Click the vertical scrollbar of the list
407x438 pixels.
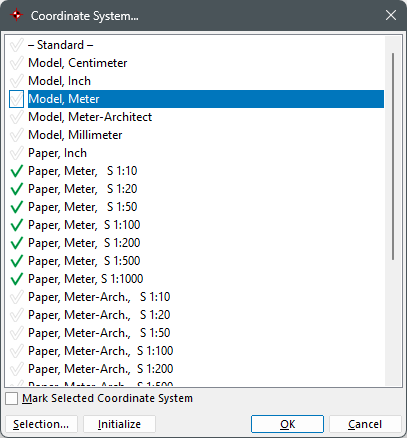pos(393,157)
